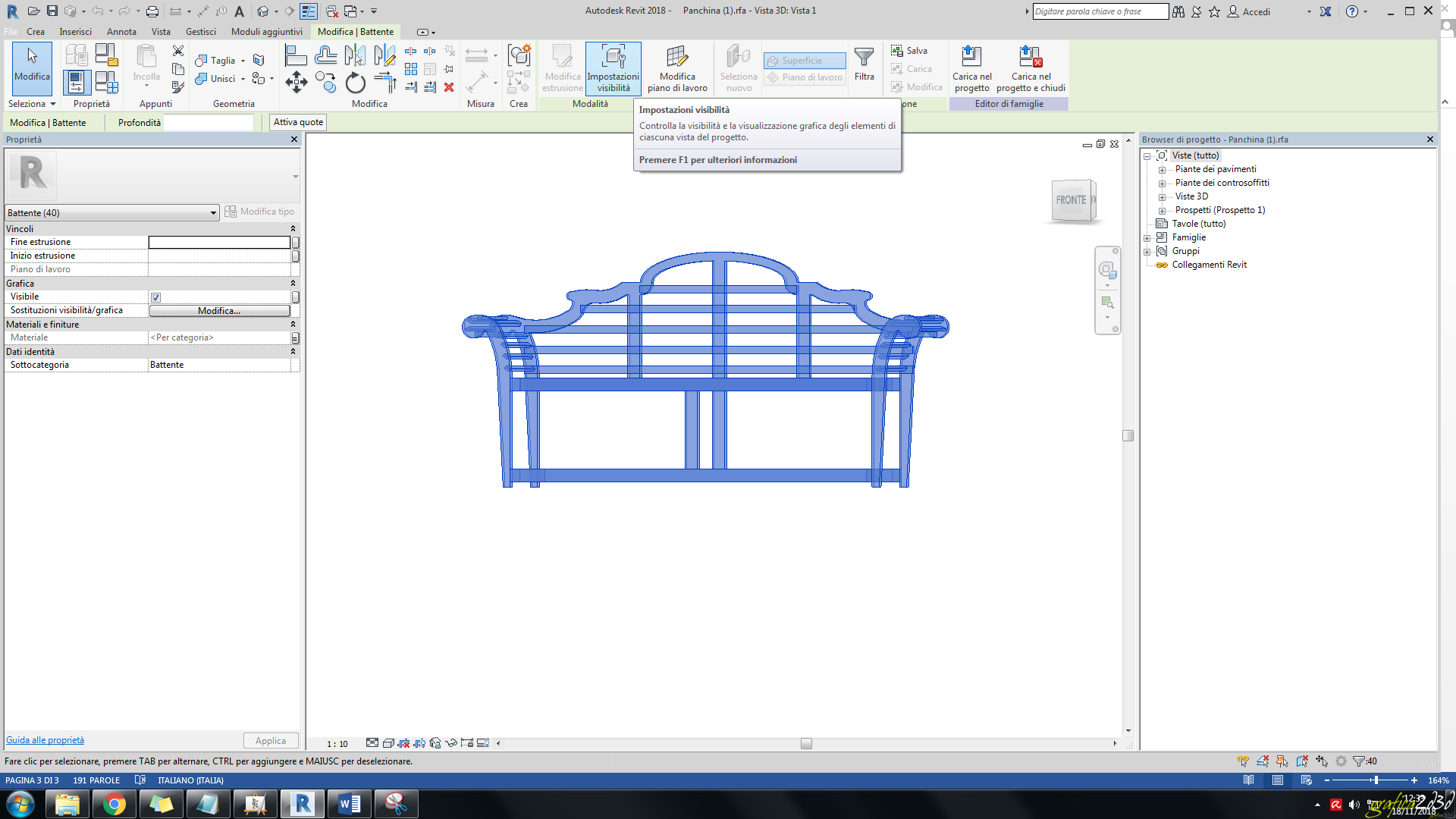Collapse the Vincoli section header
This screenshot has height=819, width=1456.
[x=293, y=228]
